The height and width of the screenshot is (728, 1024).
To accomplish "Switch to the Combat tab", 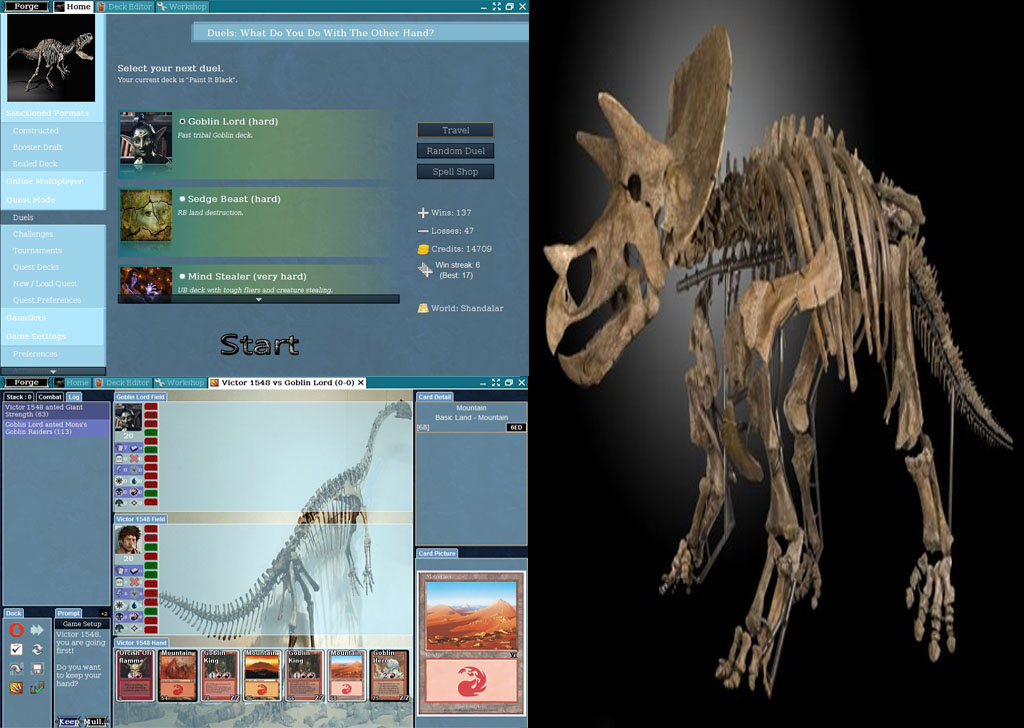I will point(50,397).
